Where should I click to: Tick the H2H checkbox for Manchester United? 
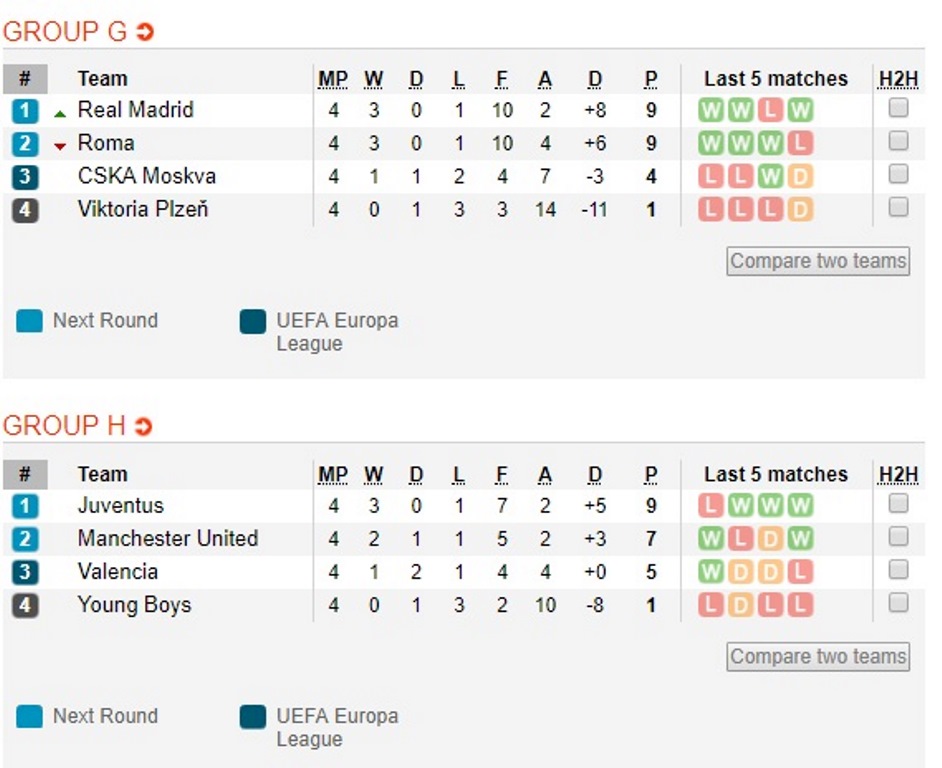pyautogui.click(x=898, y=536)
